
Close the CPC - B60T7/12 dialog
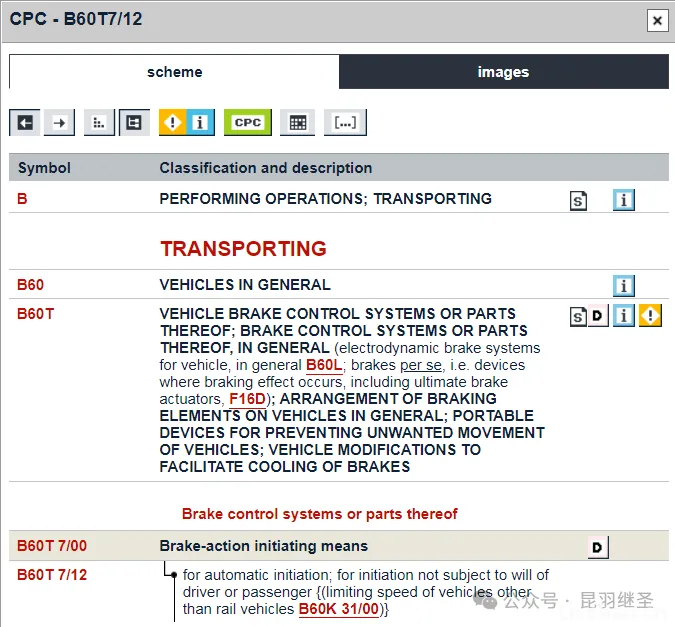[x=656, y=20]
